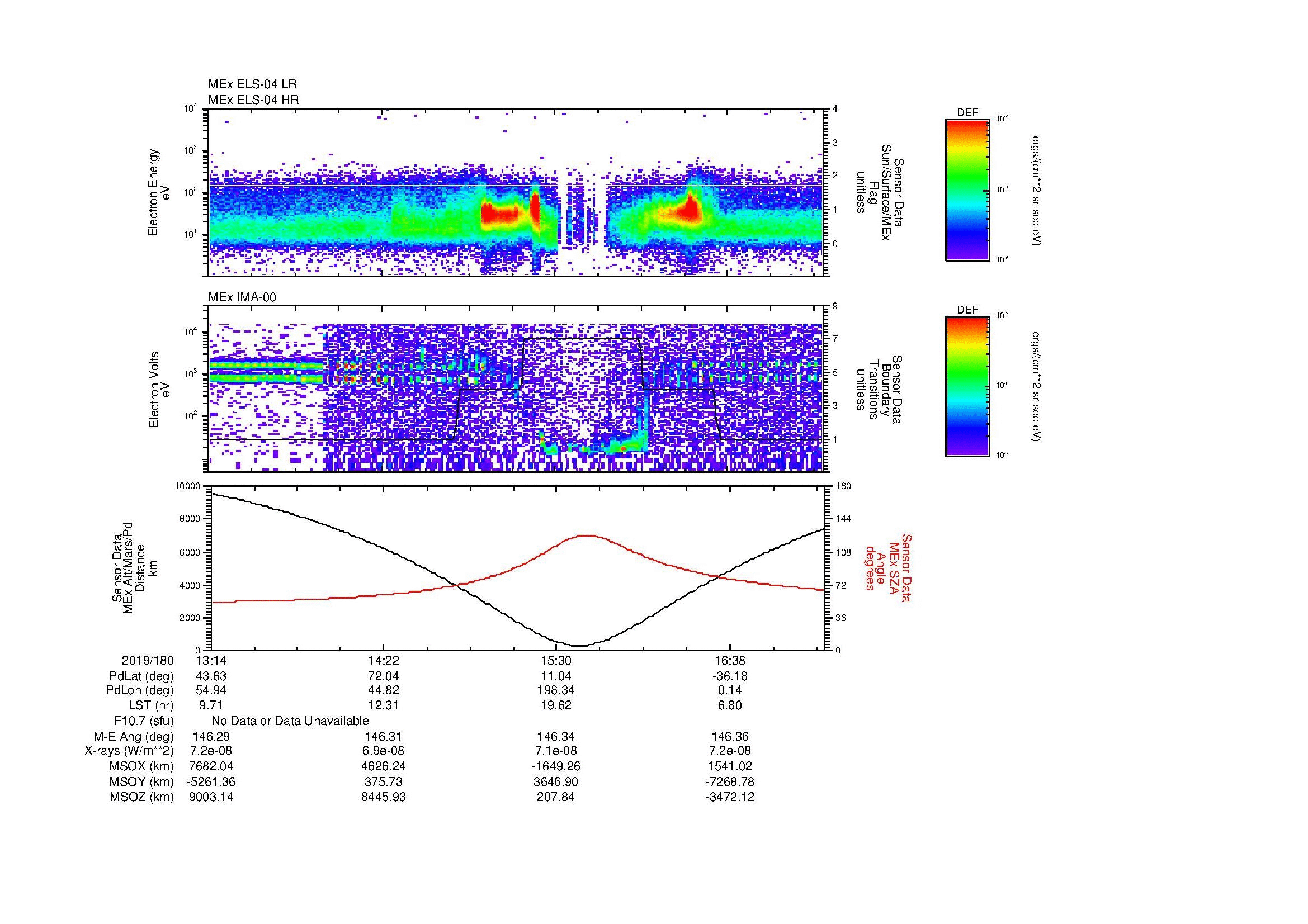Click the 180 tick on SZA axis
Screen dimensions: 1308x924
point(843,486)
